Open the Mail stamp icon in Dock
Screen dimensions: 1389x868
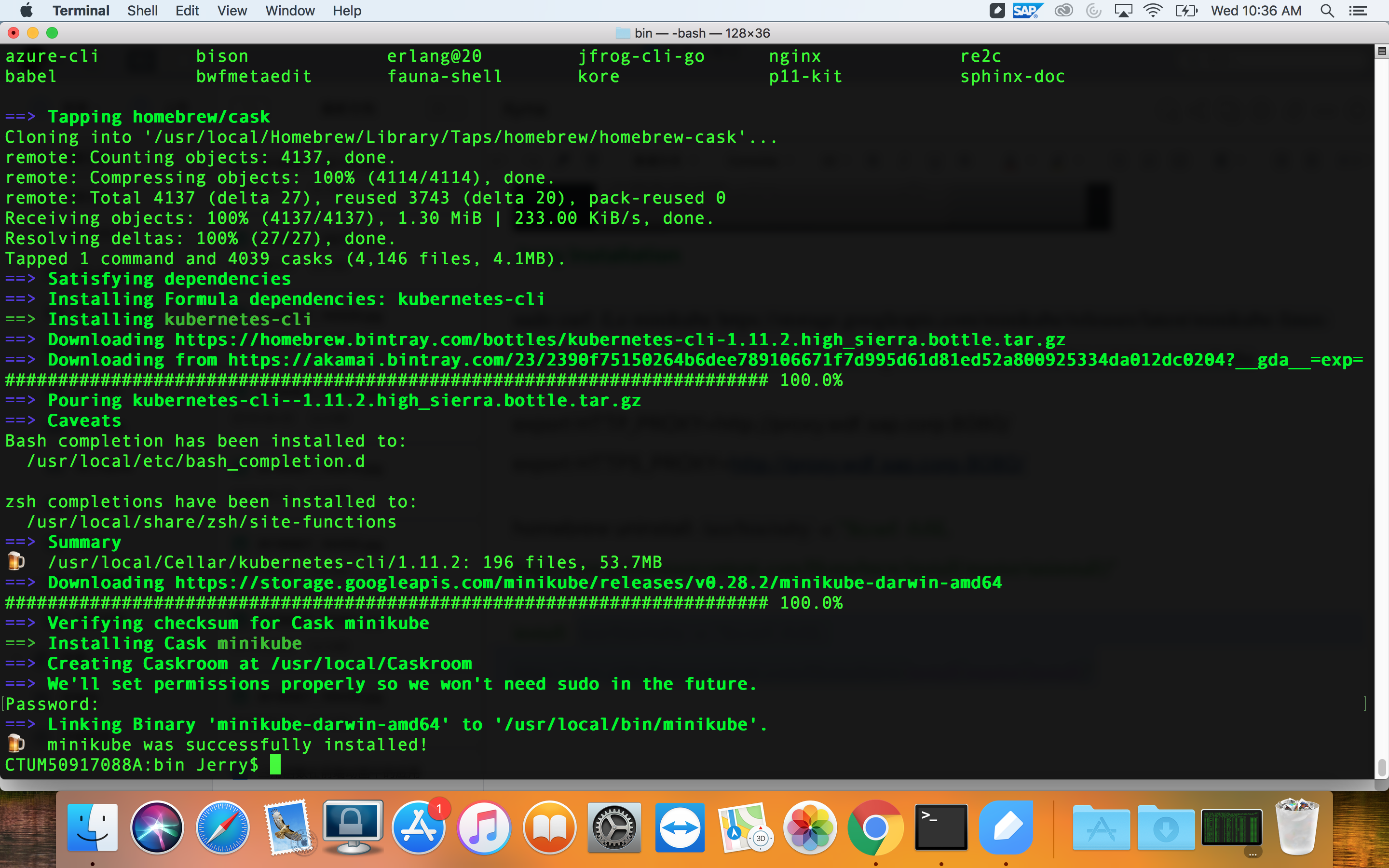[288, 827]
